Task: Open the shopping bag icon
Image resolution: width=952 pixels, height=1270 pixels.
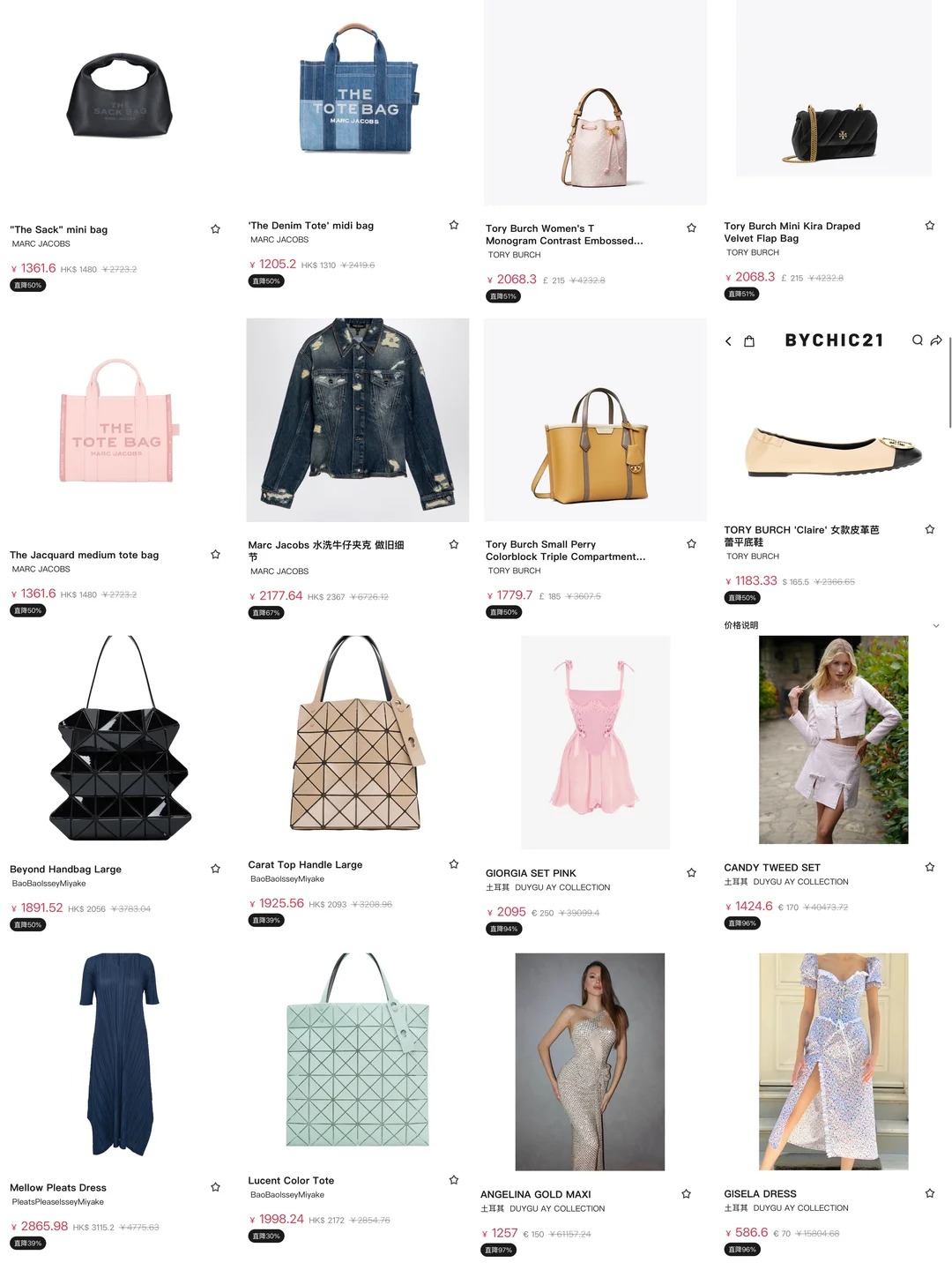Action: (749, 341)
